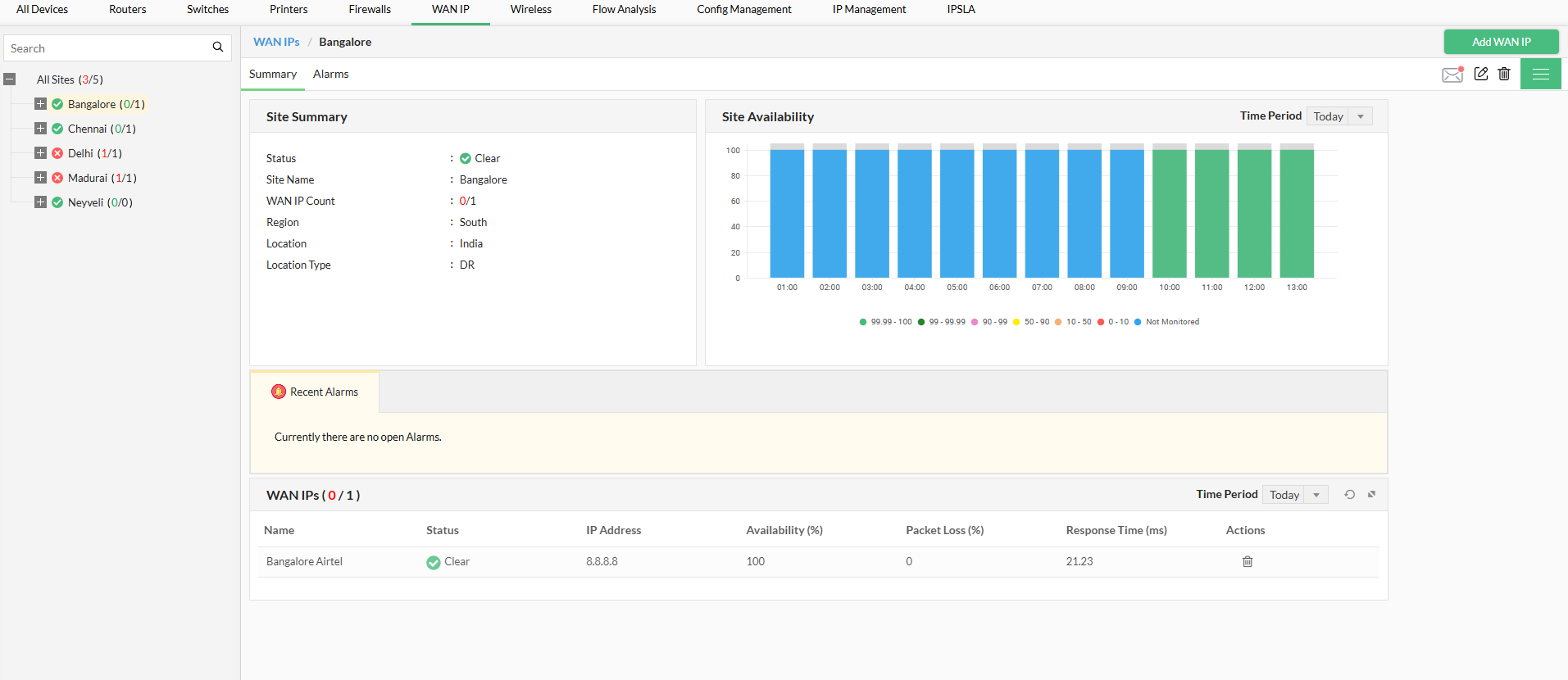
Task: Click the email notification envelope icon
Action: [1452, 75]
